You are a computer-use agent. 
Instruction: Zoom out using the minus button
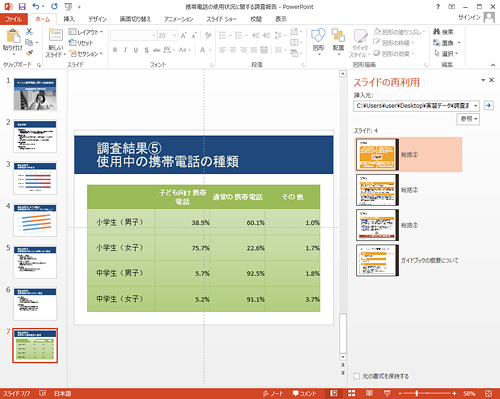[400, 393]
